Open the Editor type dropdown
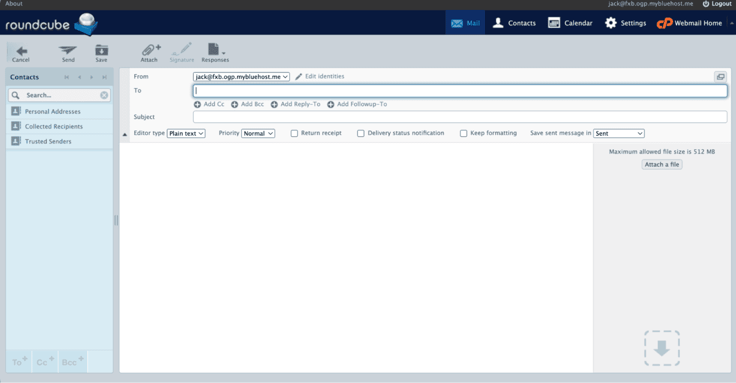 tap(186, 133)
